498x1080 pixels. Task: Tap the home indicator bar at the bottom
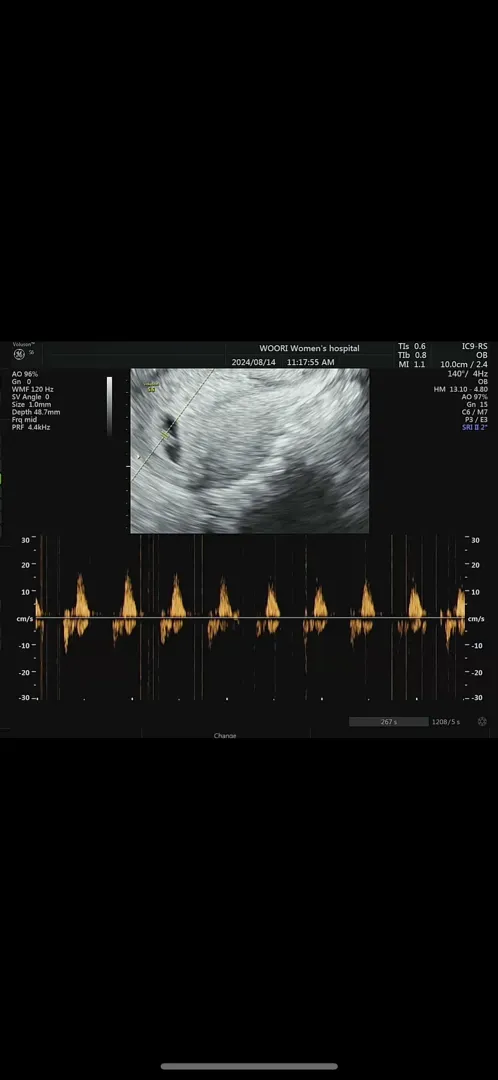(x=249, y=1066)
